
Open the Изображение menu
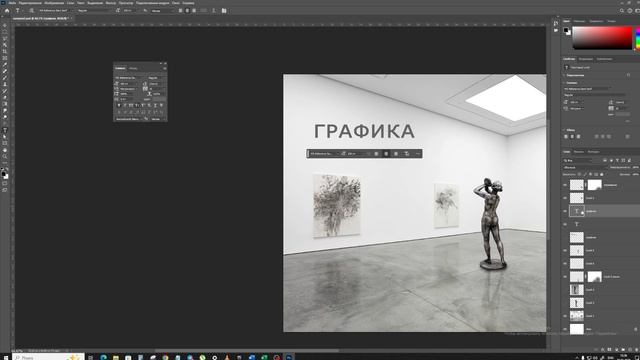click(54, 2)
